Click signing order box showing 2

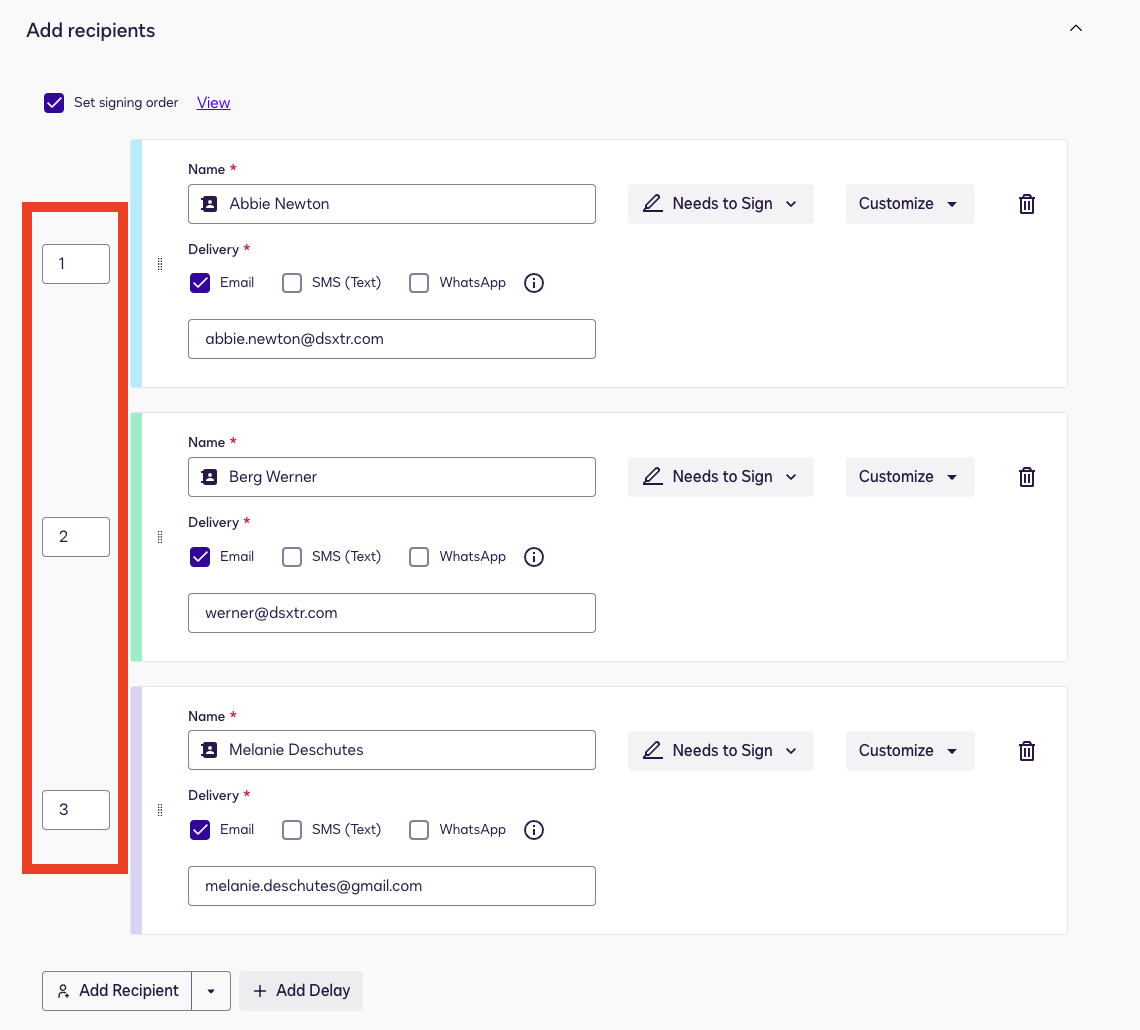[x=76, y=537]
